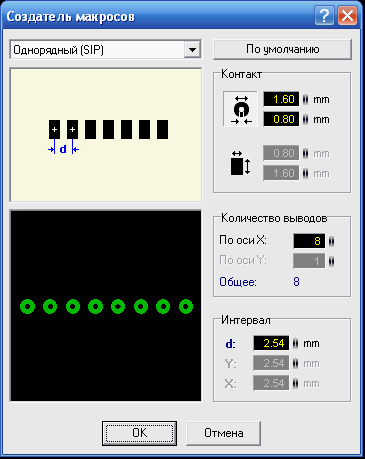Select the rectangular SMD pad icon
The width and height of the screenshot is (365, 459).
point(240,163)
